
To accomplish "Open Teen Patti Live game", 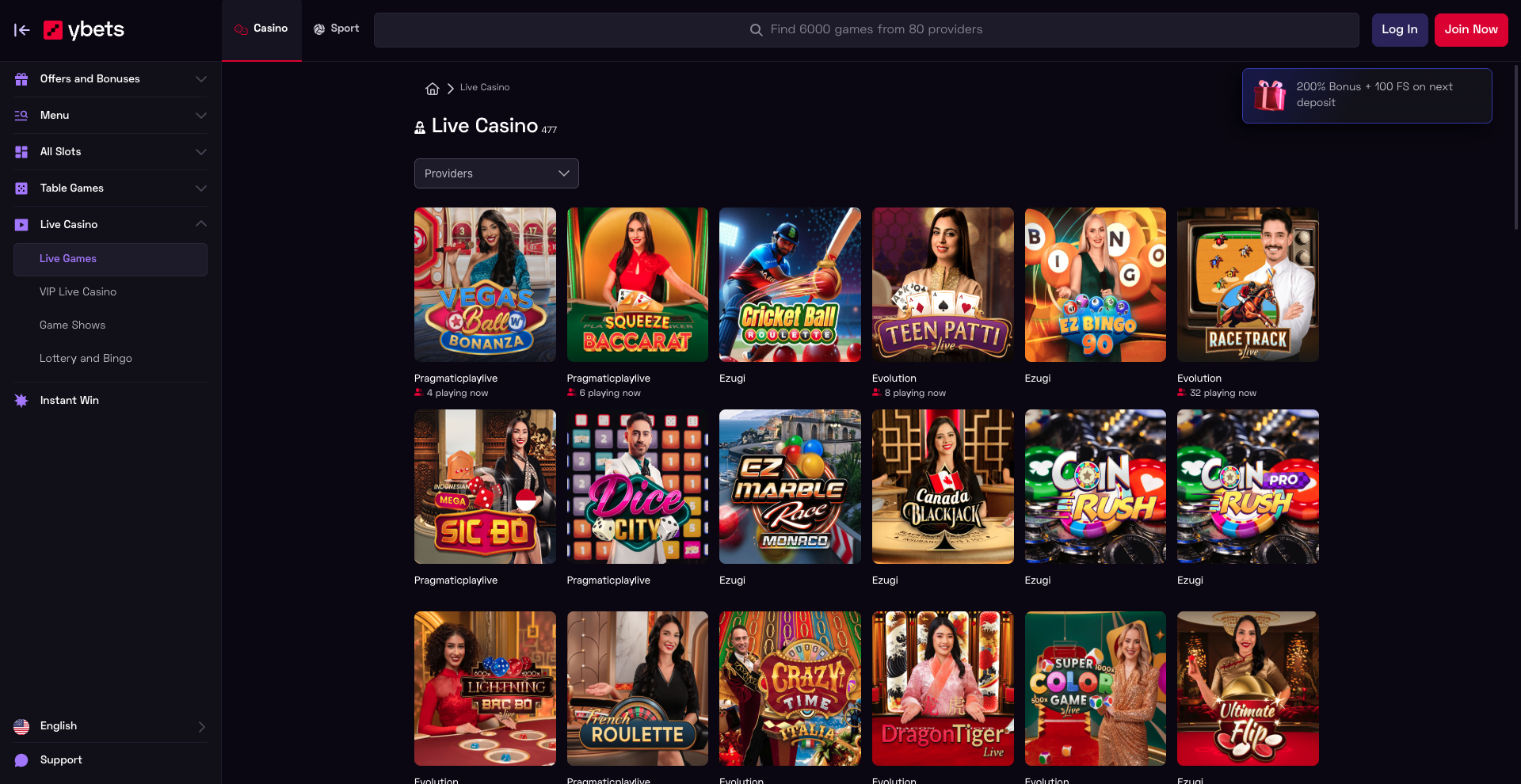I will tap(943, 285).
